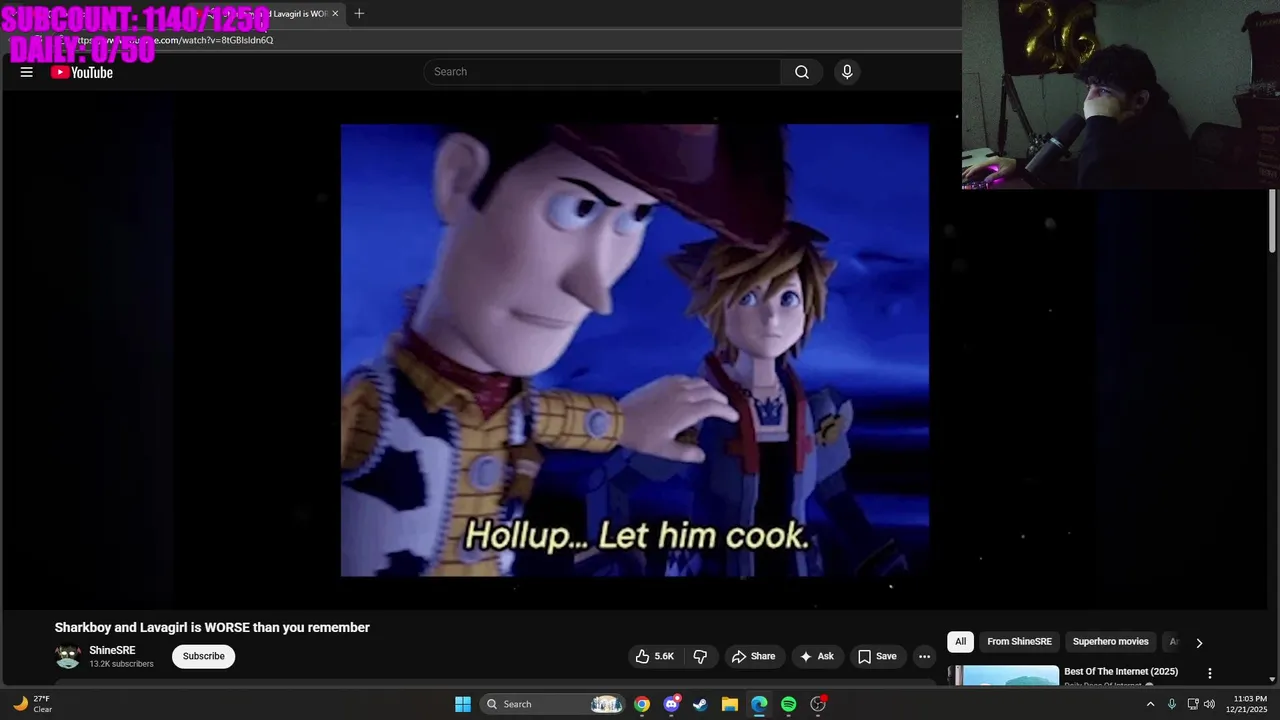Image resolution: width=1280 pixels, height=720 pixels.
Task: Click the magnifier search button
Action: point(802,72)
